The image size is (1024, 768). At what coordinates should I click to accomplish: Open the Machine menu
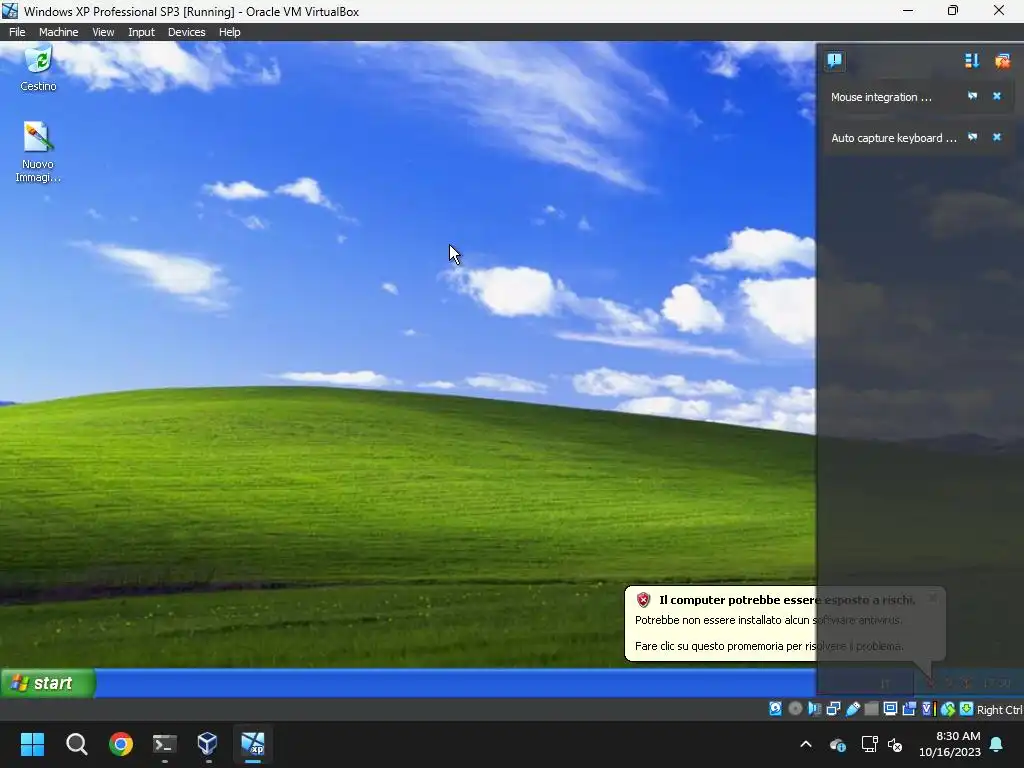pyautogui.click(x=58, y=32)
